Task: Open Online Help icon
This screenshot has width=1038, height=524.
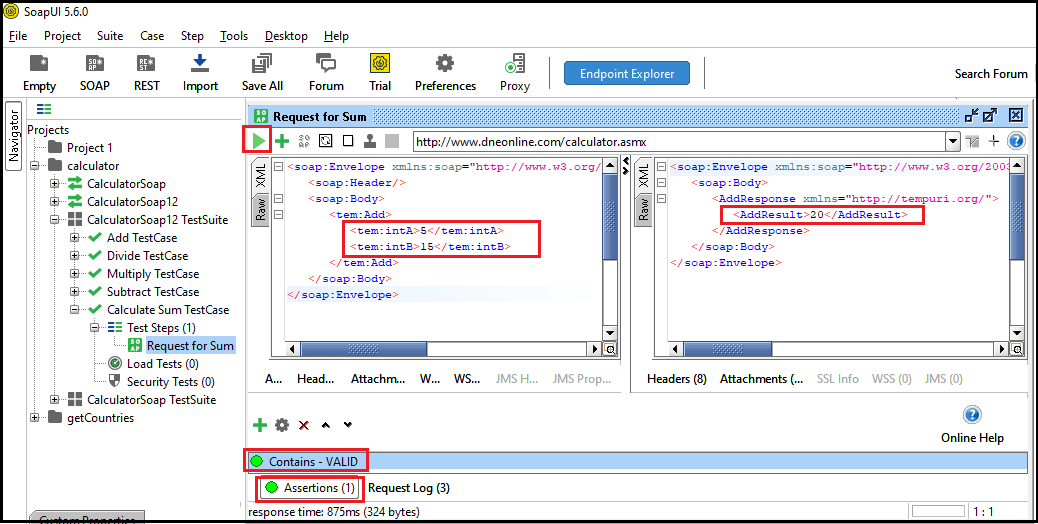Action: click(972, 415)
